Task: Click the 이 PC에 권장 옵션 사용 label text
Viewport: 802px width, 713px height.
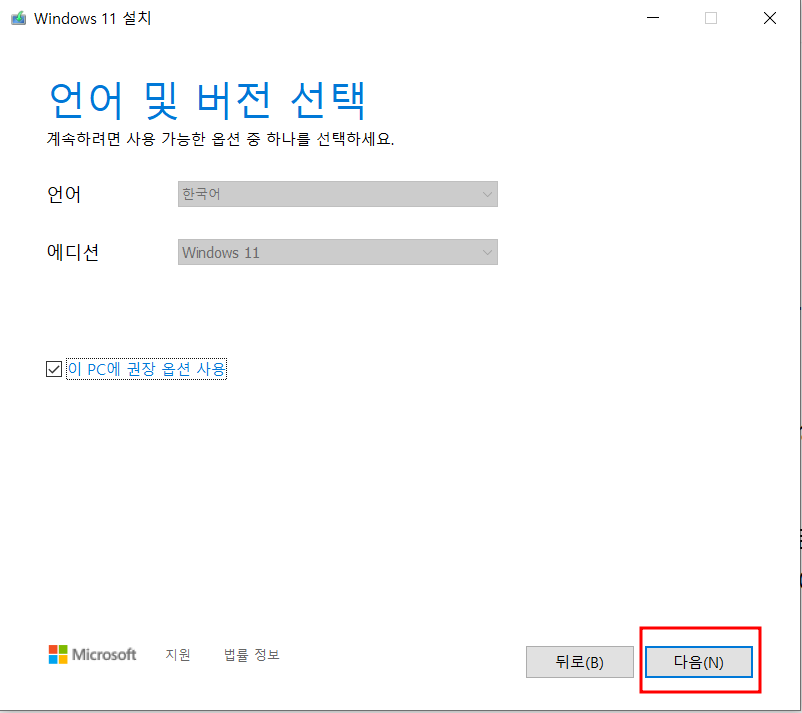Action: tap(147, 368)
